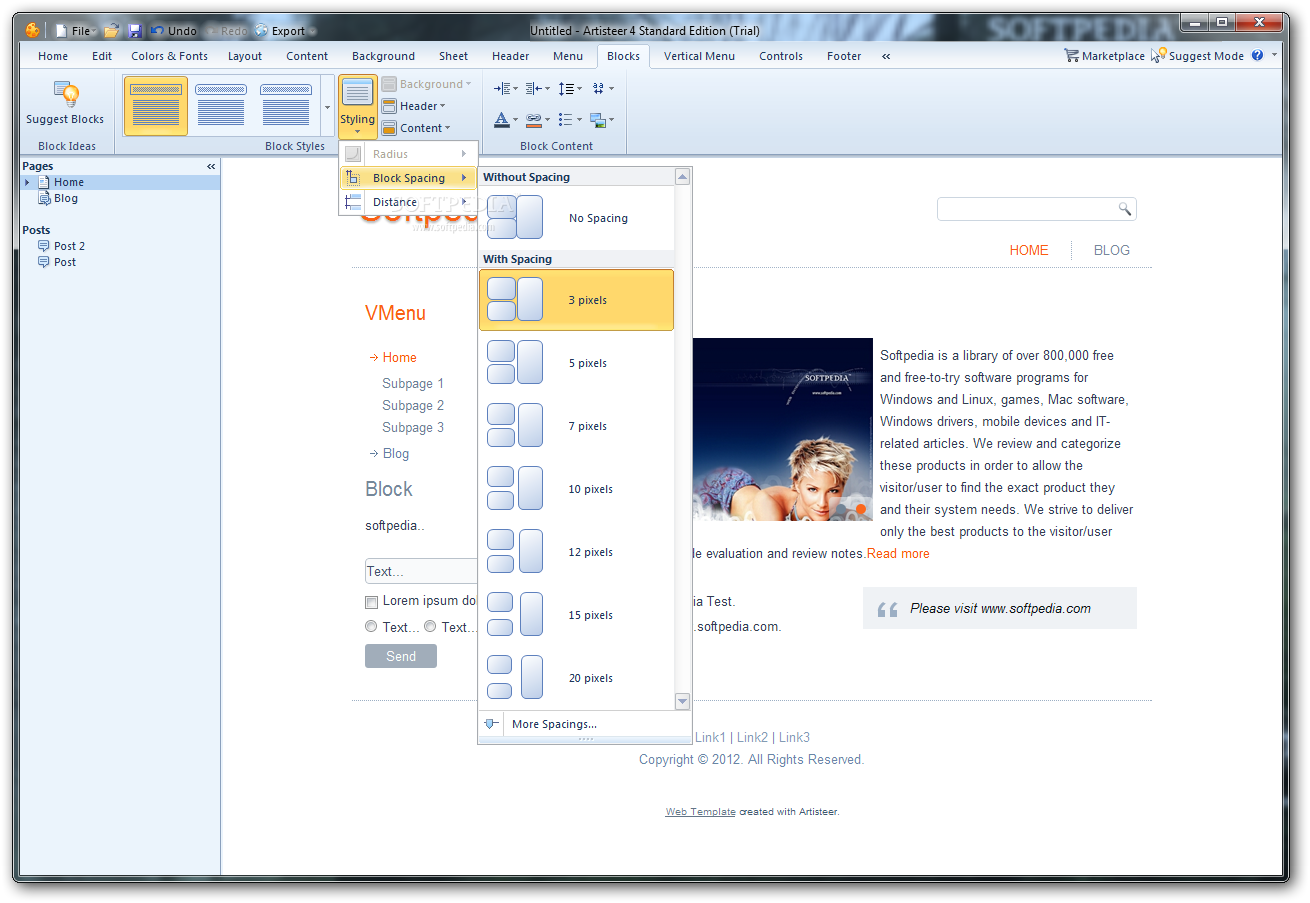Open the Header dropdown in Block Styles
The image size is (1310, 903).
point(413,106)
